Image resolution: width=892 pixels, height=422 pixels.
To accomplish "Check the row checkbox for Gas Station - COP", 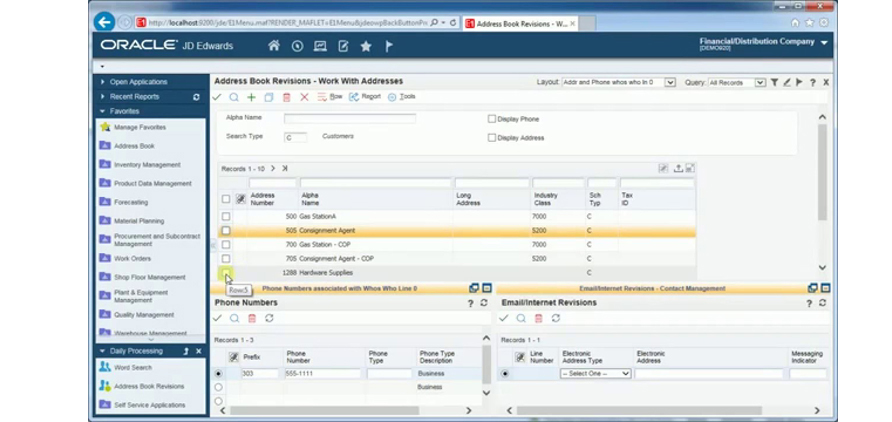I will click(x=226, y=245).
